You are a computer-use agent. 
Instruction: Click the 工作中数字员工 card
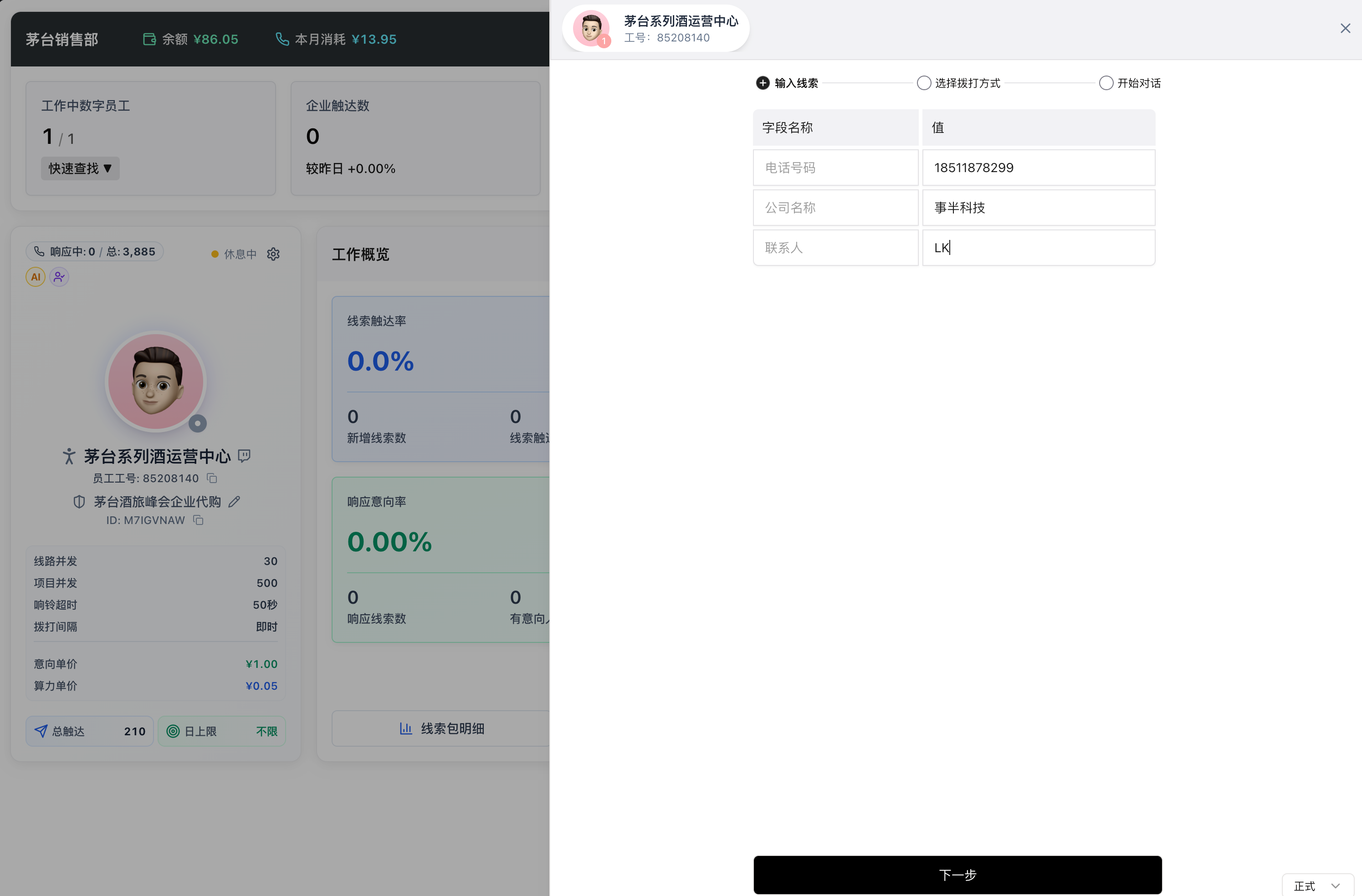pos(150,138)
